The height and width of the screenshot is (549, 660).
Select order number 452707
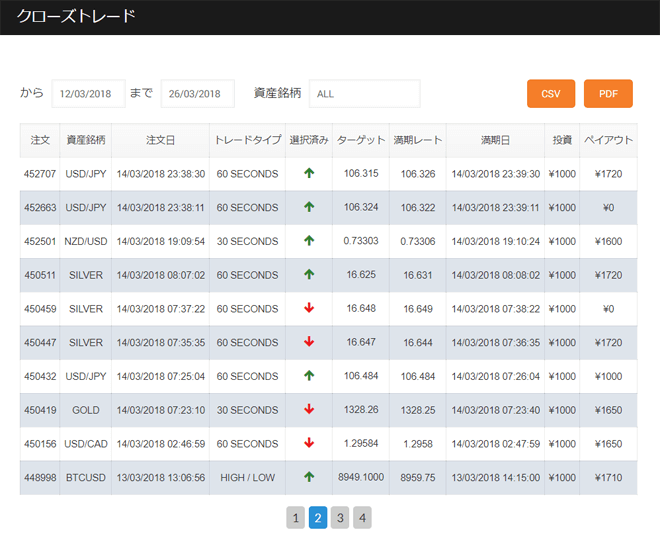40,174
